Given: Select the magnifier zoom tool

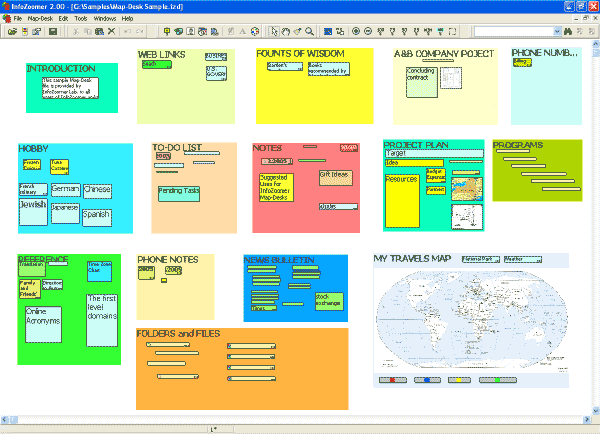Looking at the screenshot, I should click(310, 31).
